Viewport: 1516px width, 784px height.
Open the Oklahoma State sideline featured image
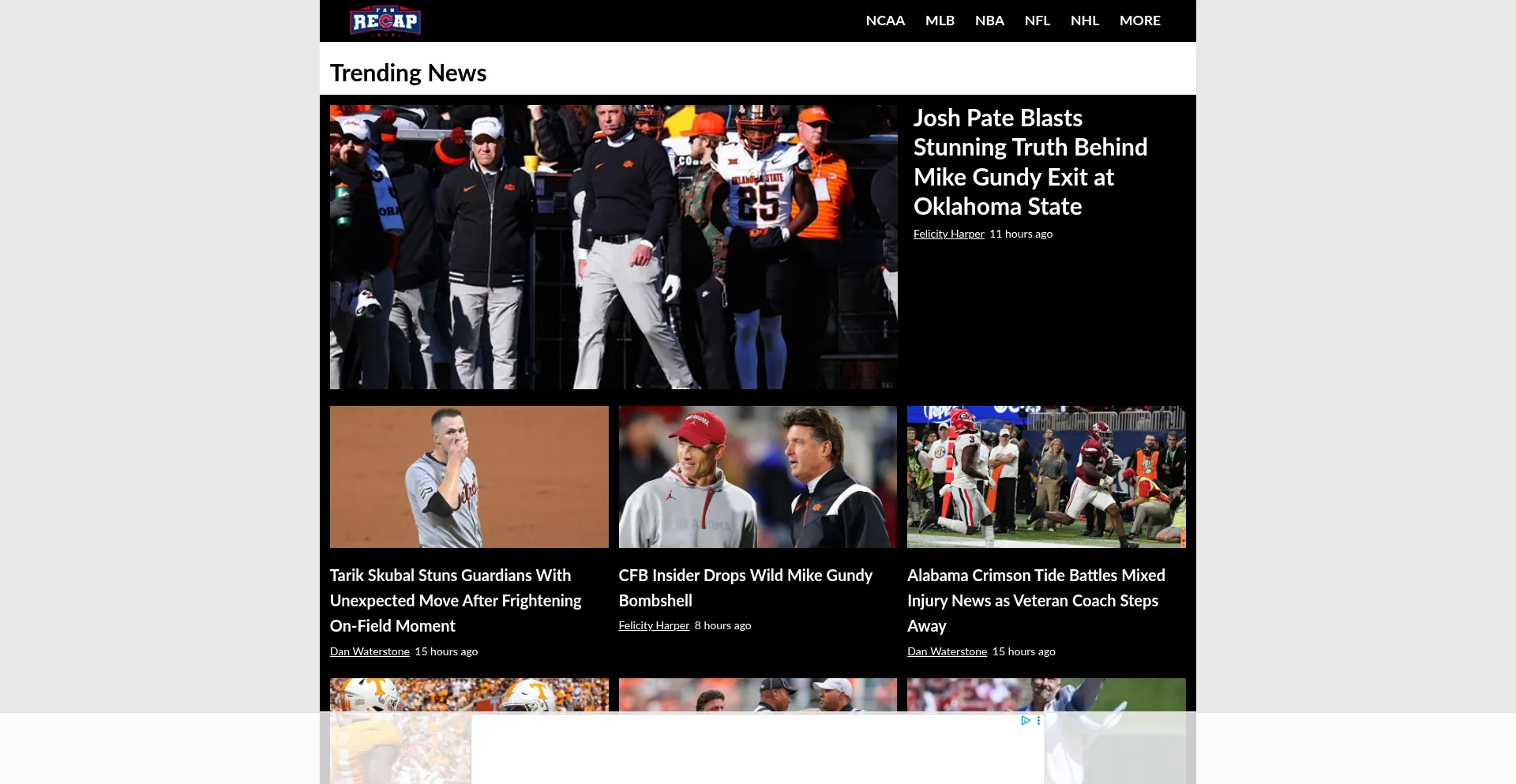(x=614, y=246)
